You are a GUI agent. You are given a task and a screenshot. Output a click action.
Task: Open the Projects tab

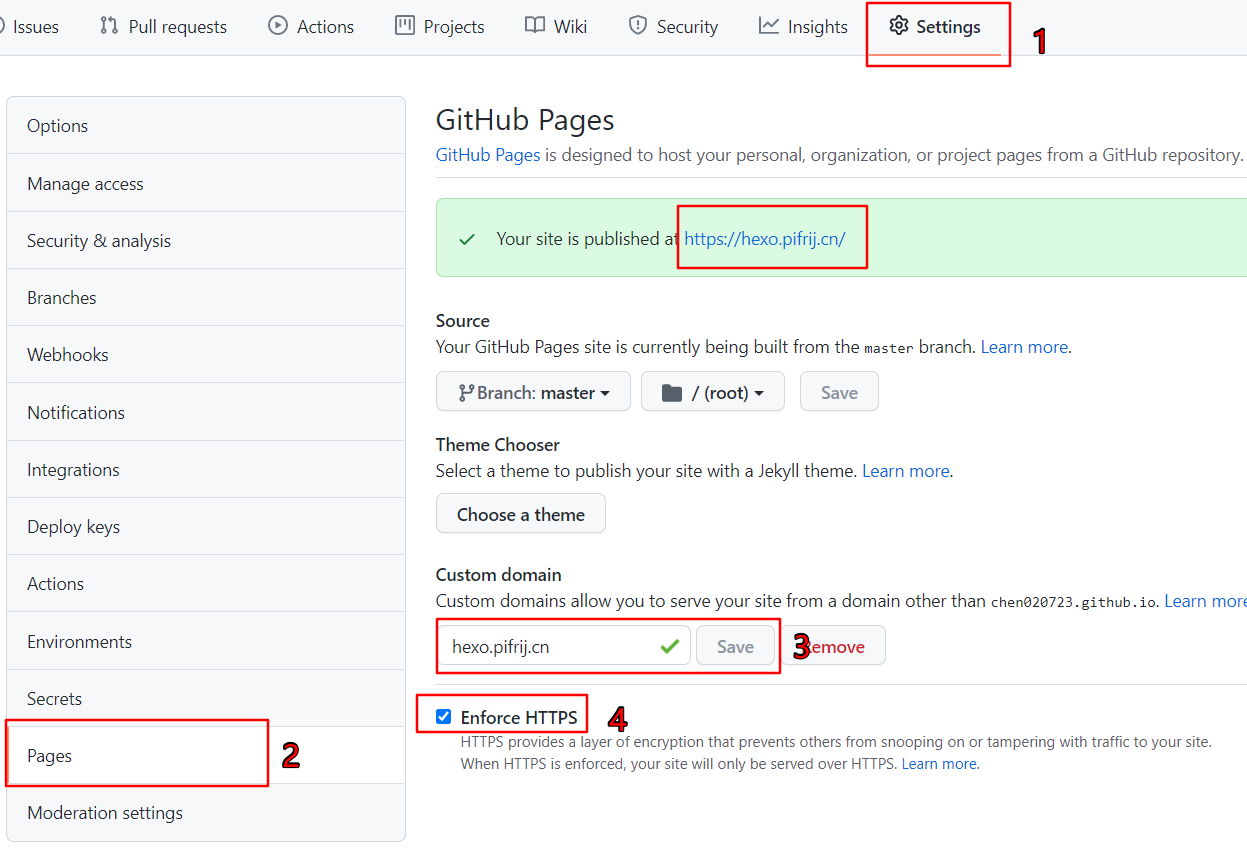440,27
